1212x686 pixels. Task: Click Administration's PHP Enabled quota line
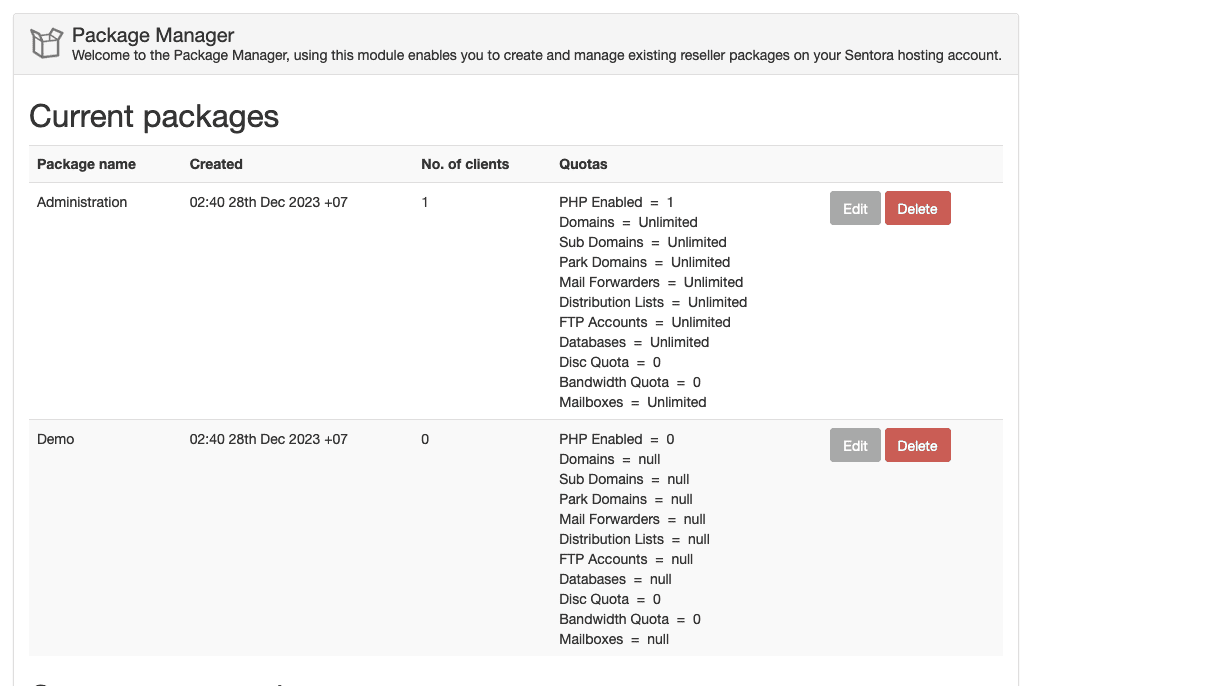616,202
